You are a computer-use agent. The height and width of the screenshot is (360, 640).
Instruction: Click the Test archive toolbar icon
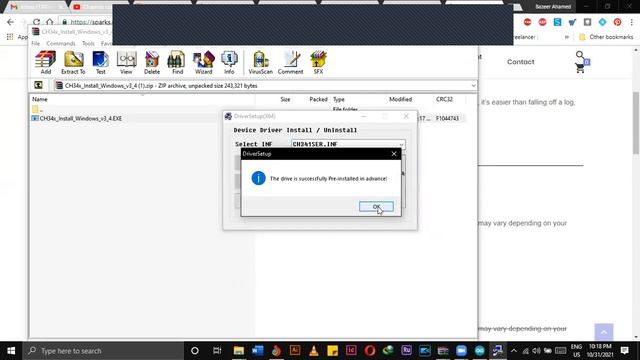click(100, 62)
